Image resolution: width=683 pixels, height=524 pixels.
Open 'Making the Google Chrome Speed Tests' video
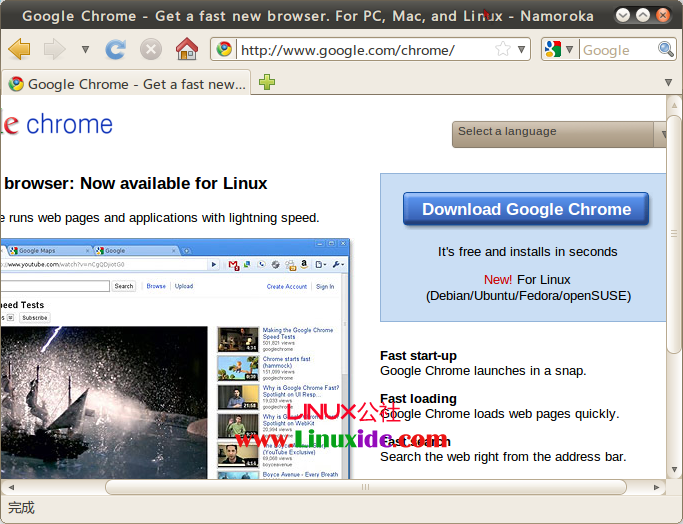(298, 333)
